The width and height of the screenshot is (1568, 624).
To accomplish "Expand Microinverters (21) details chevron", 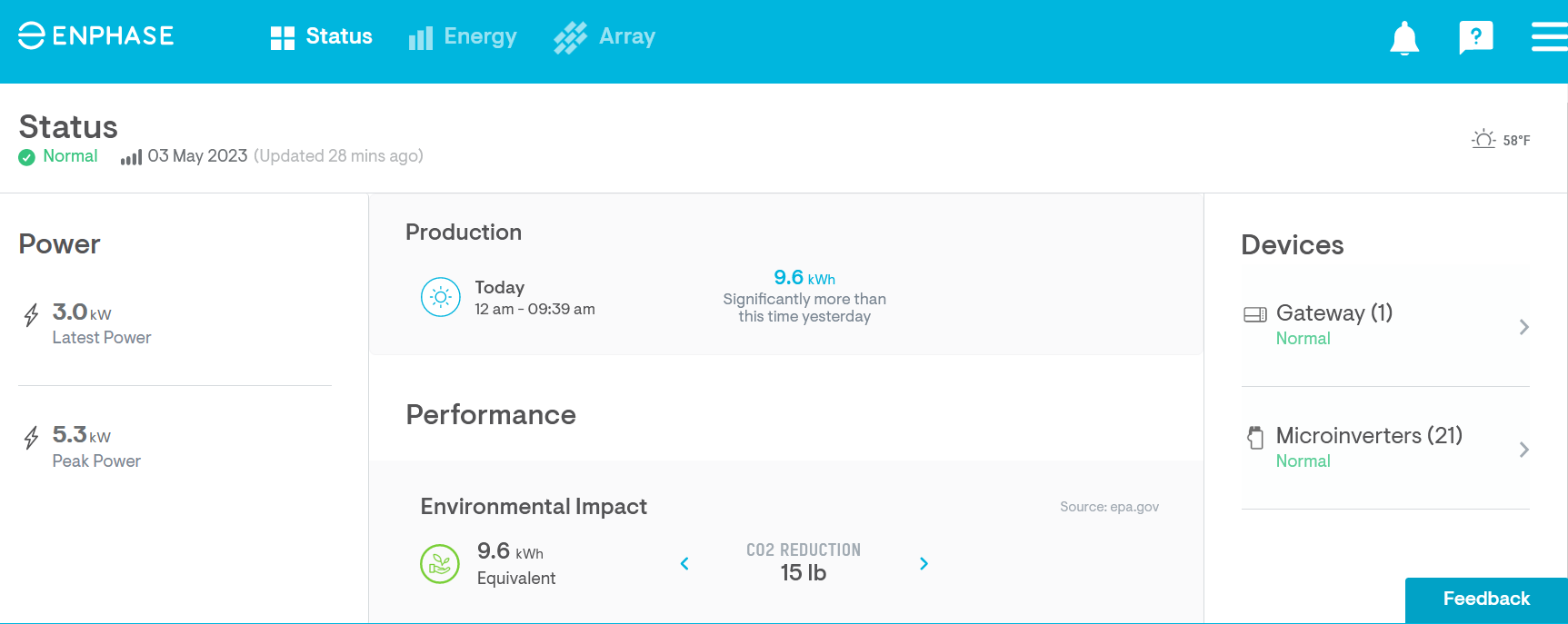I will tap(1524, 450).
